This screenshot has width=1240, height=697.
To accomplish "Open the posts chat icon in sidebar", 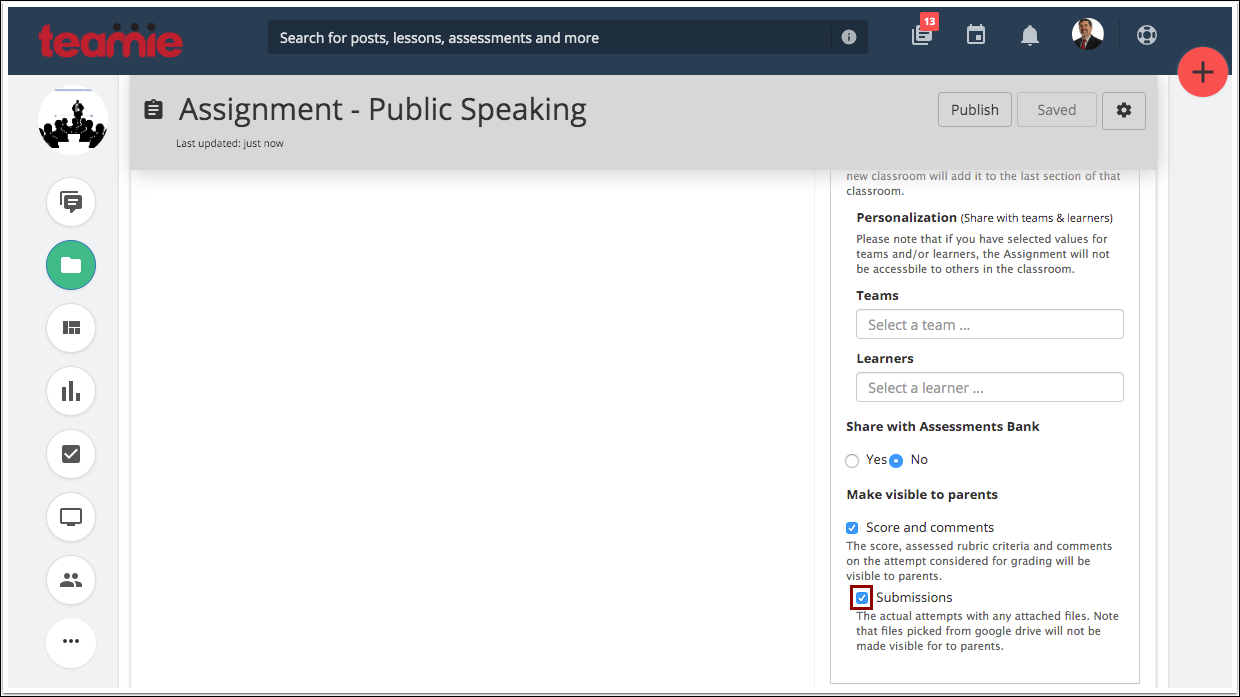I will [71, 202].
